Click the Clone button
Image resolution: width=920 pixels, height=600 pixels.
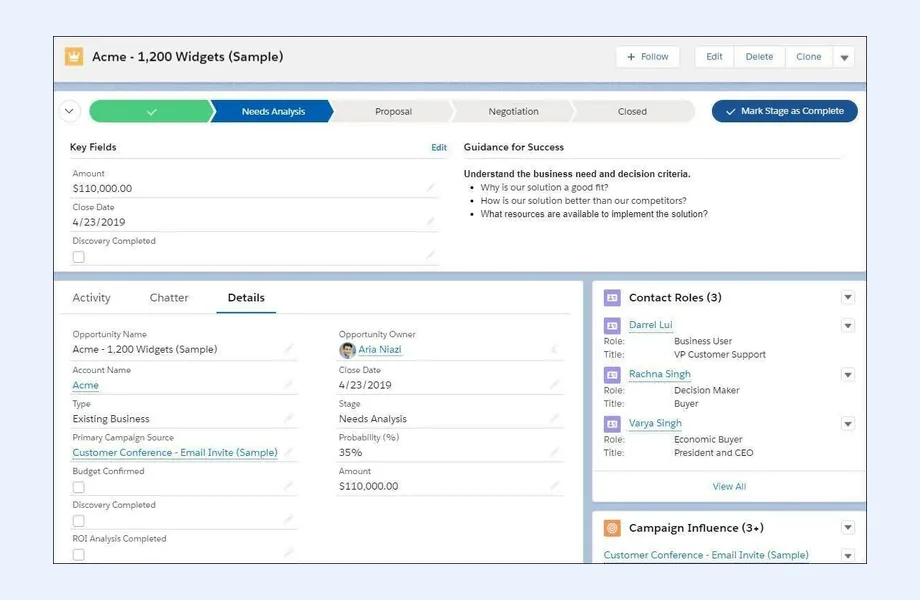pos(809,57)
